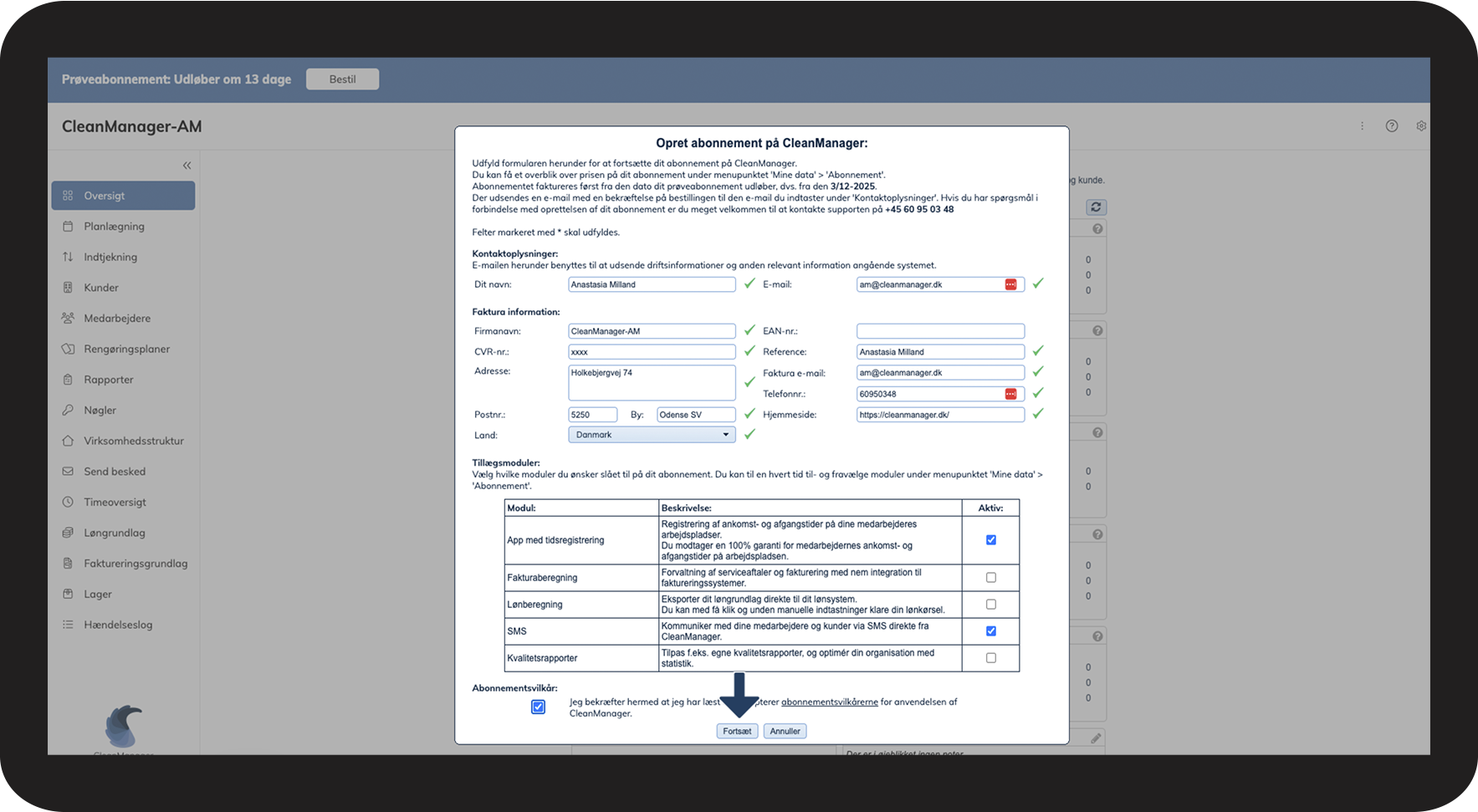Enable the Fakturaberegning module checkbox

tap(990, 578)
